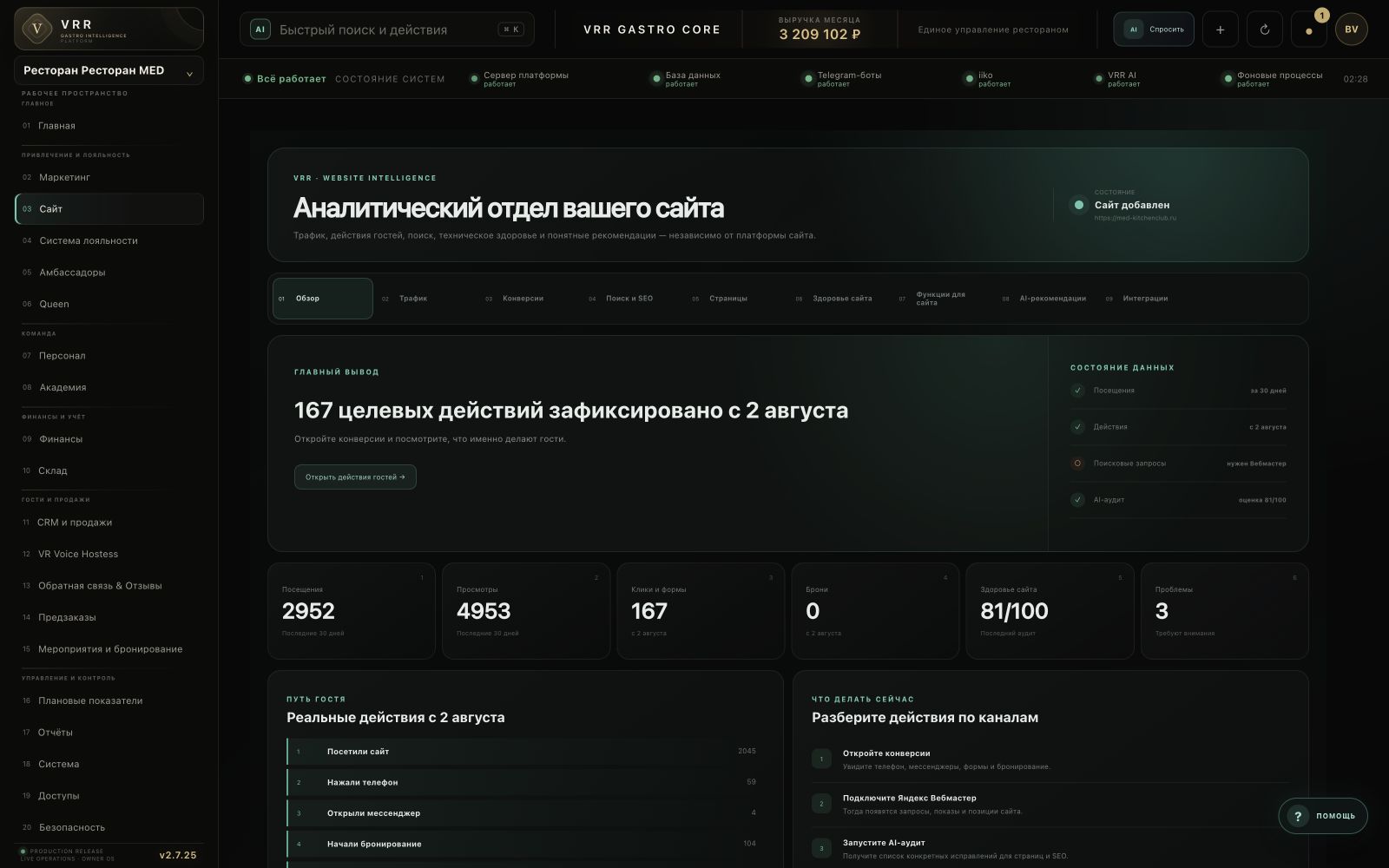Open Академия in the sidebar
This screenshot has width=1389, height=868.
point(109,387)
